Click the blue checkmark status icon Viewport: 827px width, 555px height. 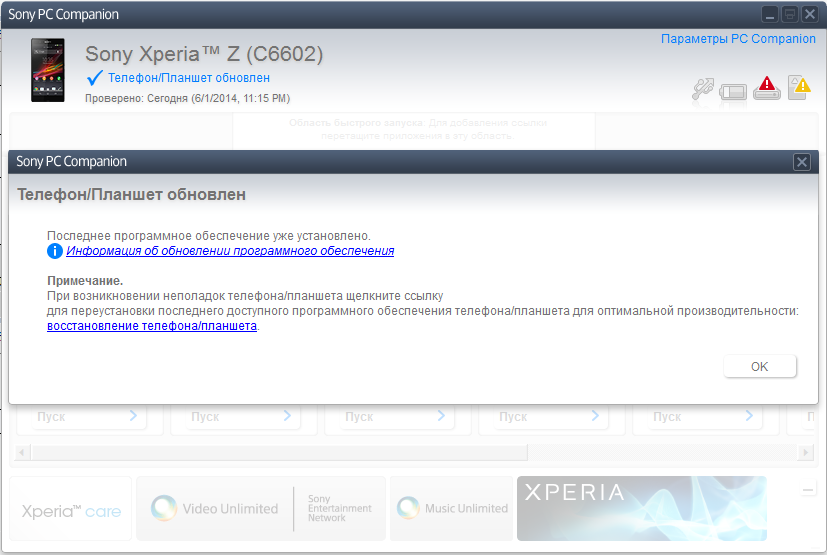pos(94,78)
